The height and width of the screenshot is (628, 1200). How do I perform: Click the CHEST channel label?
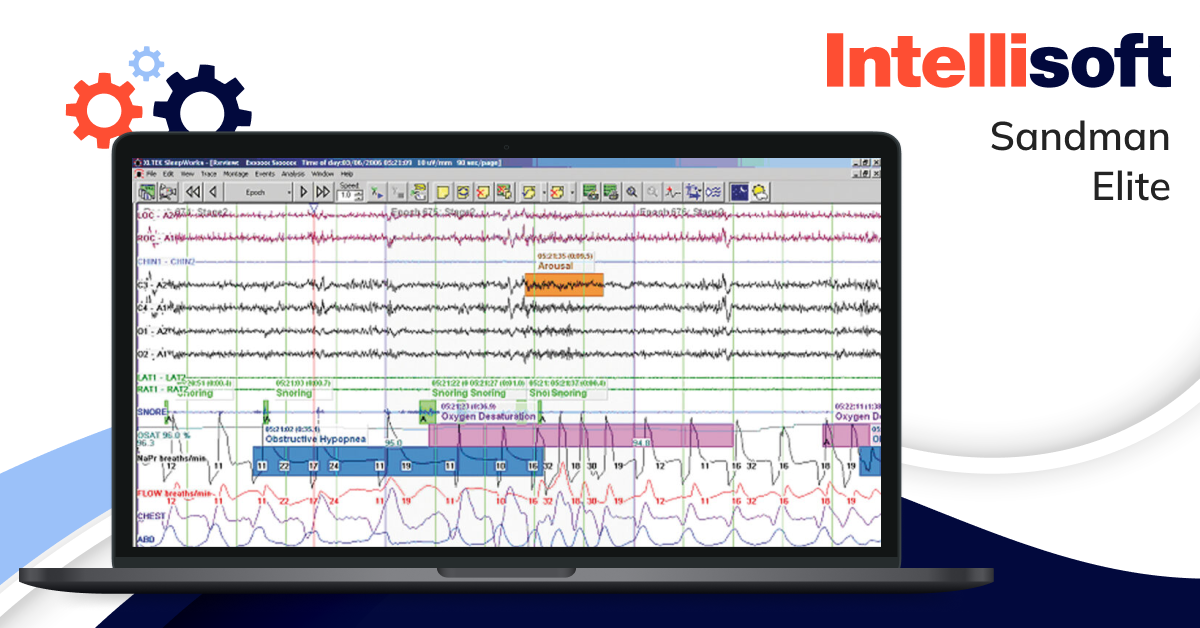[x=151, y=516]
